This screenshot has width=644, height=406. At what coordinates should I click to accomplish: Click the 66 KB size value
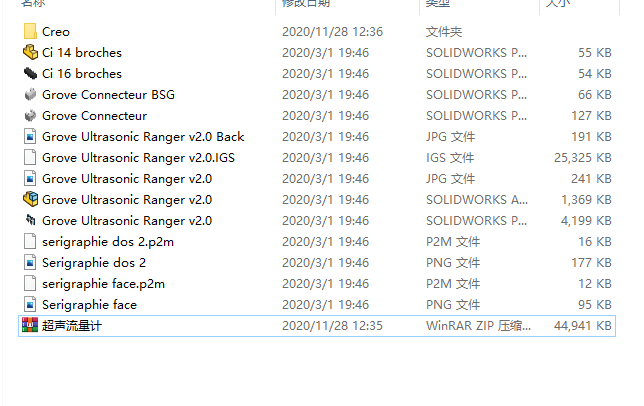pos(595,94)
